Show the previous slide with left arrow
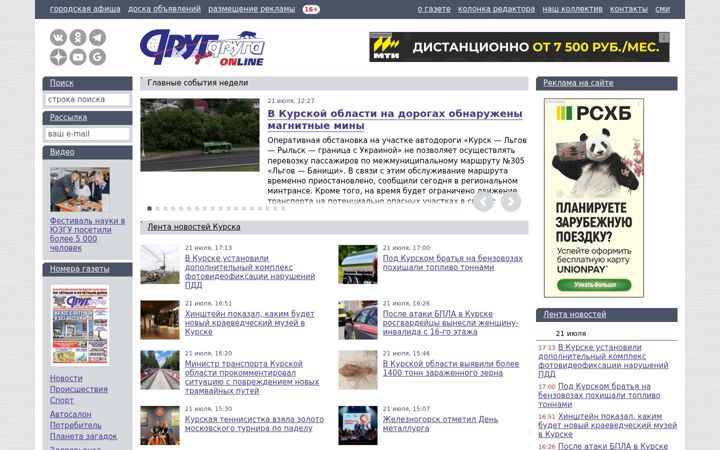The height and width of the screenshot is (450, 720). tap(483, 201)
